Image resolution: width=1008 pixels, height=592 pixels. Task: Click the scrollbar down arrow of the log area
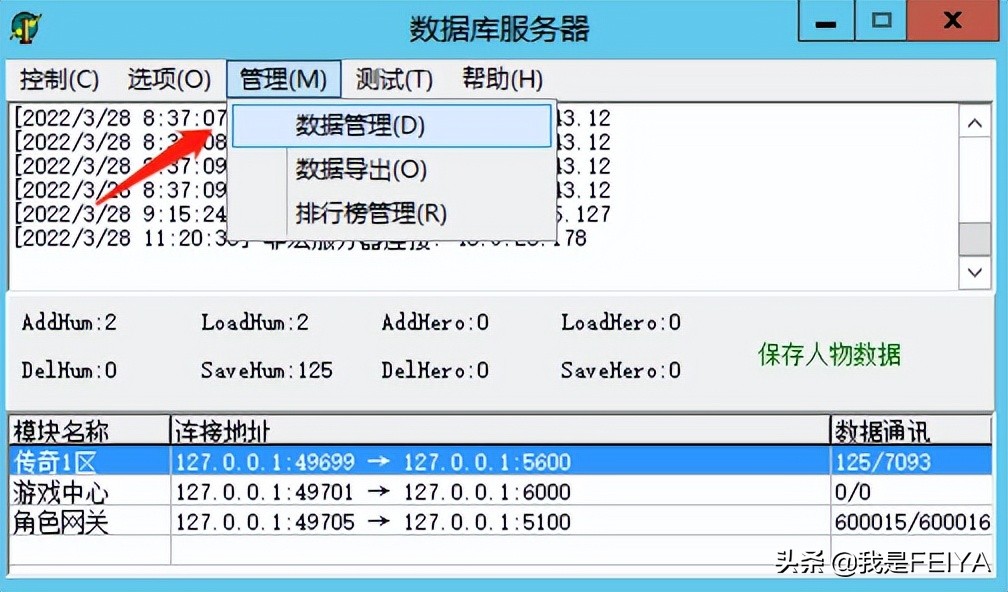(975, 272)
